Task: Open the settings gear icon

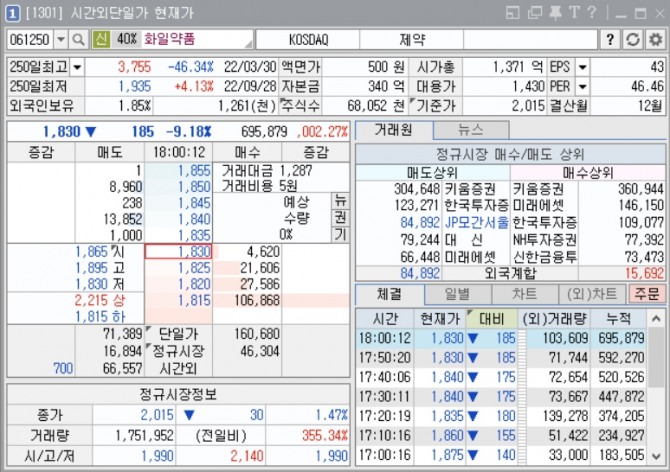Action: point(654,39)
